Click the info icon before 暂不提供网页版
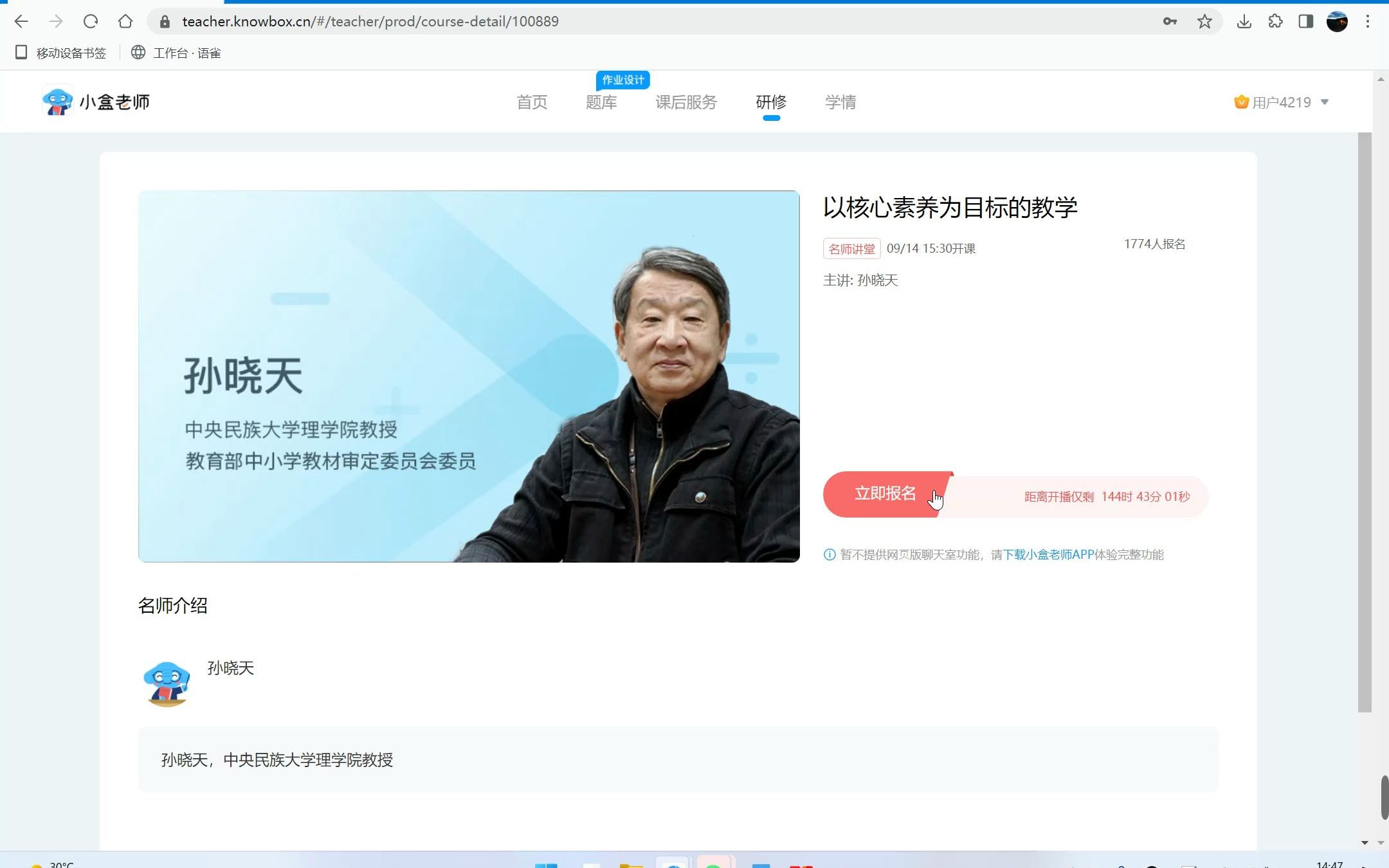The height and width of the screenshot is (868, 1389). [830, 554]
